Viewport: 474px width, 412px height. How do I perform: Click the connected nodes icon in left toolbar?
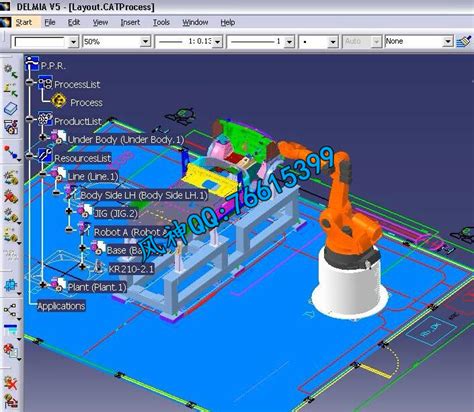tap(10, 310)
